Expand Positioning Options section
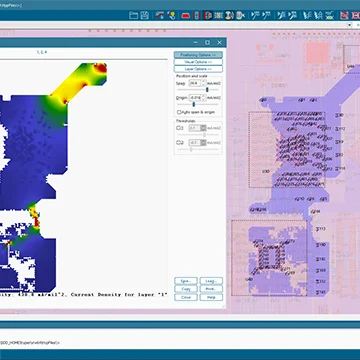 [198, 55]
